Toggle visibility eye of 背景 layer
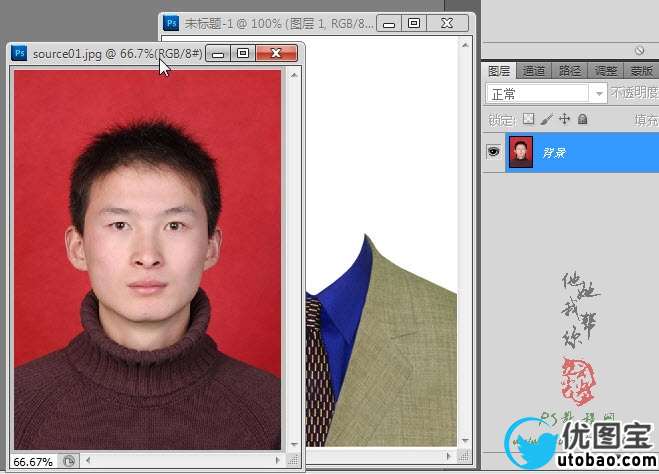This screenshot has width=659, height=474. click(x=493, y=152)
